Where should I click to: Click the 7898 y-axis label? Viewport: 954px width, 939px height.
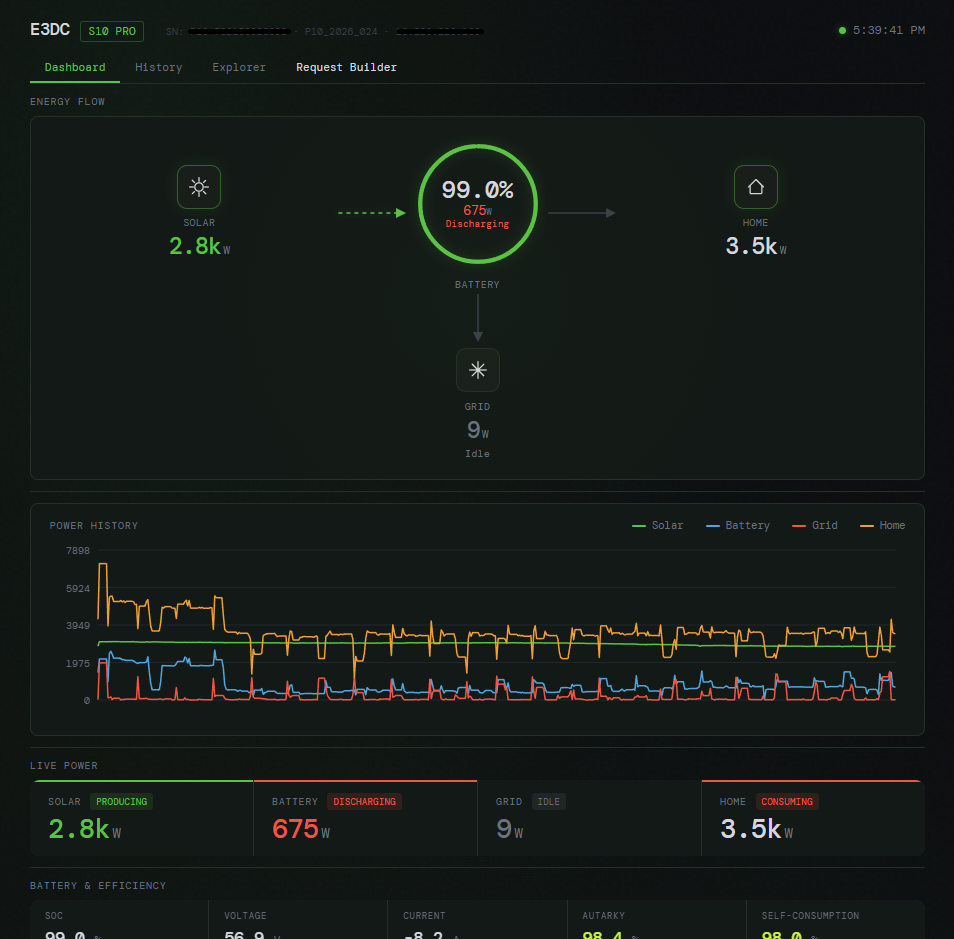click(78, 551)
